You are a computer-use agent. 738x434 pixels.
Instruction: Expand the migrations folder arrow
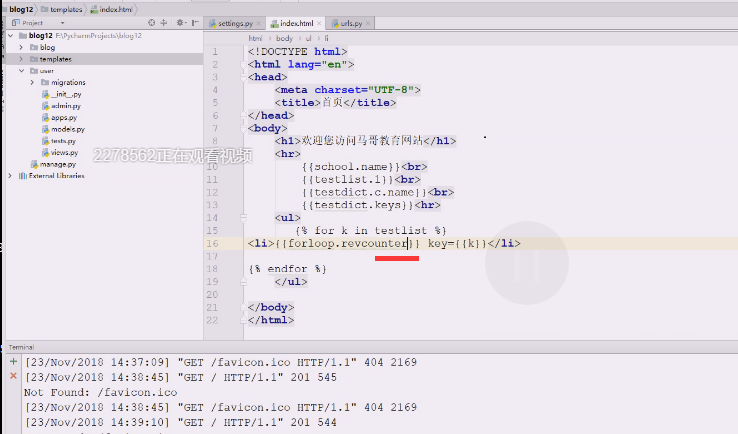tap(32, 82)
